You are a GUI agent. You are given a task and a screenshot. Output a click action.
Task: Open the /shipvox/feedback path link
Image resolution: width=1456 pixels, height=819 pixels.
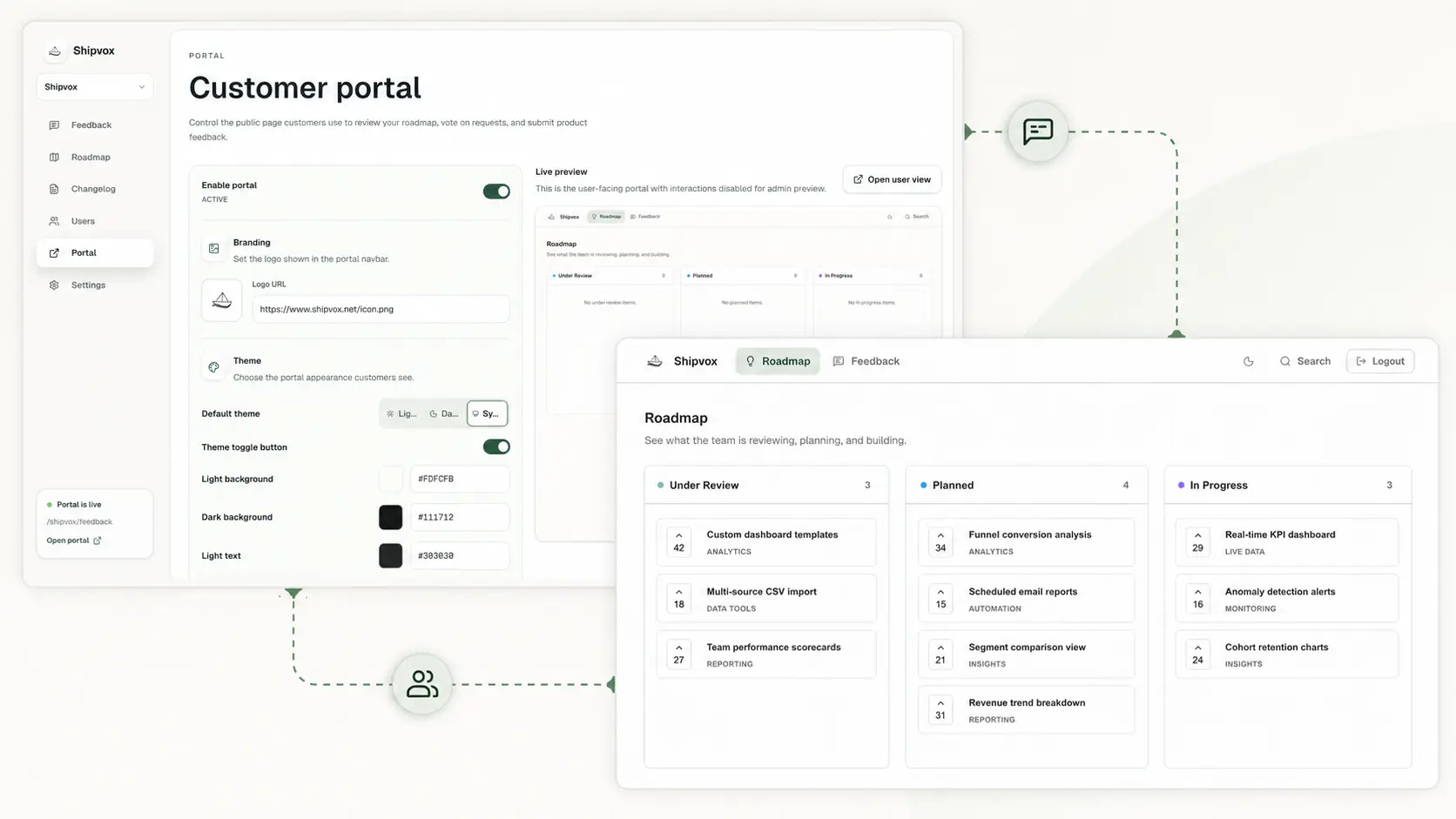[79, 522]
